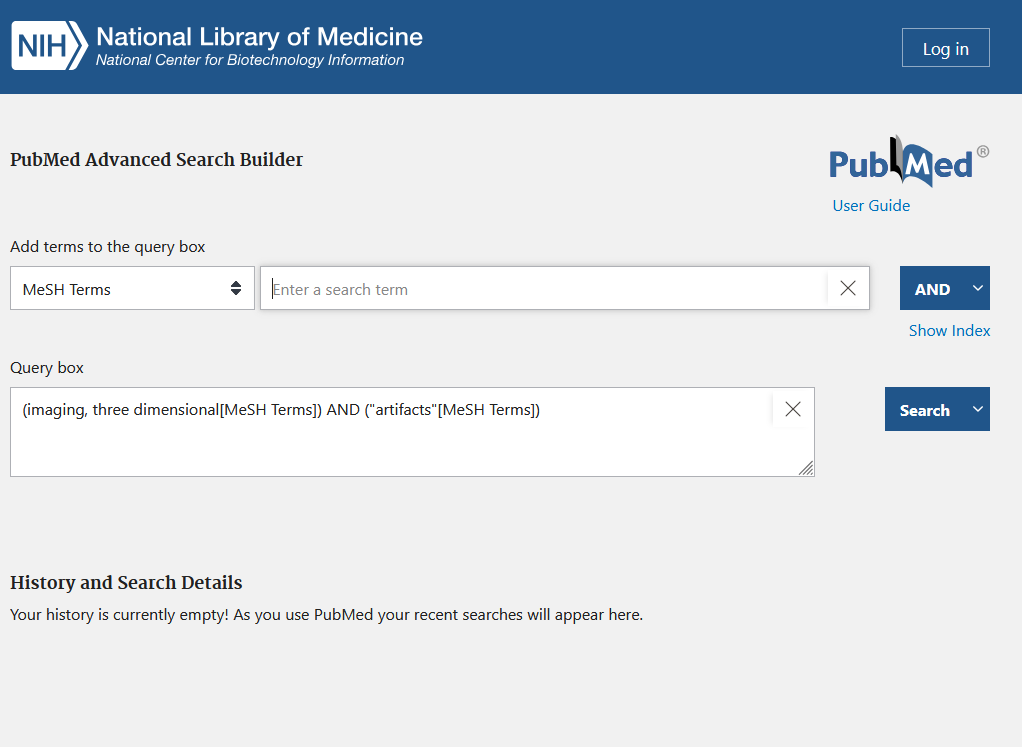Expand the Search button dropdown arrow
Screen dimensions: 1022x747
(978, 409)
